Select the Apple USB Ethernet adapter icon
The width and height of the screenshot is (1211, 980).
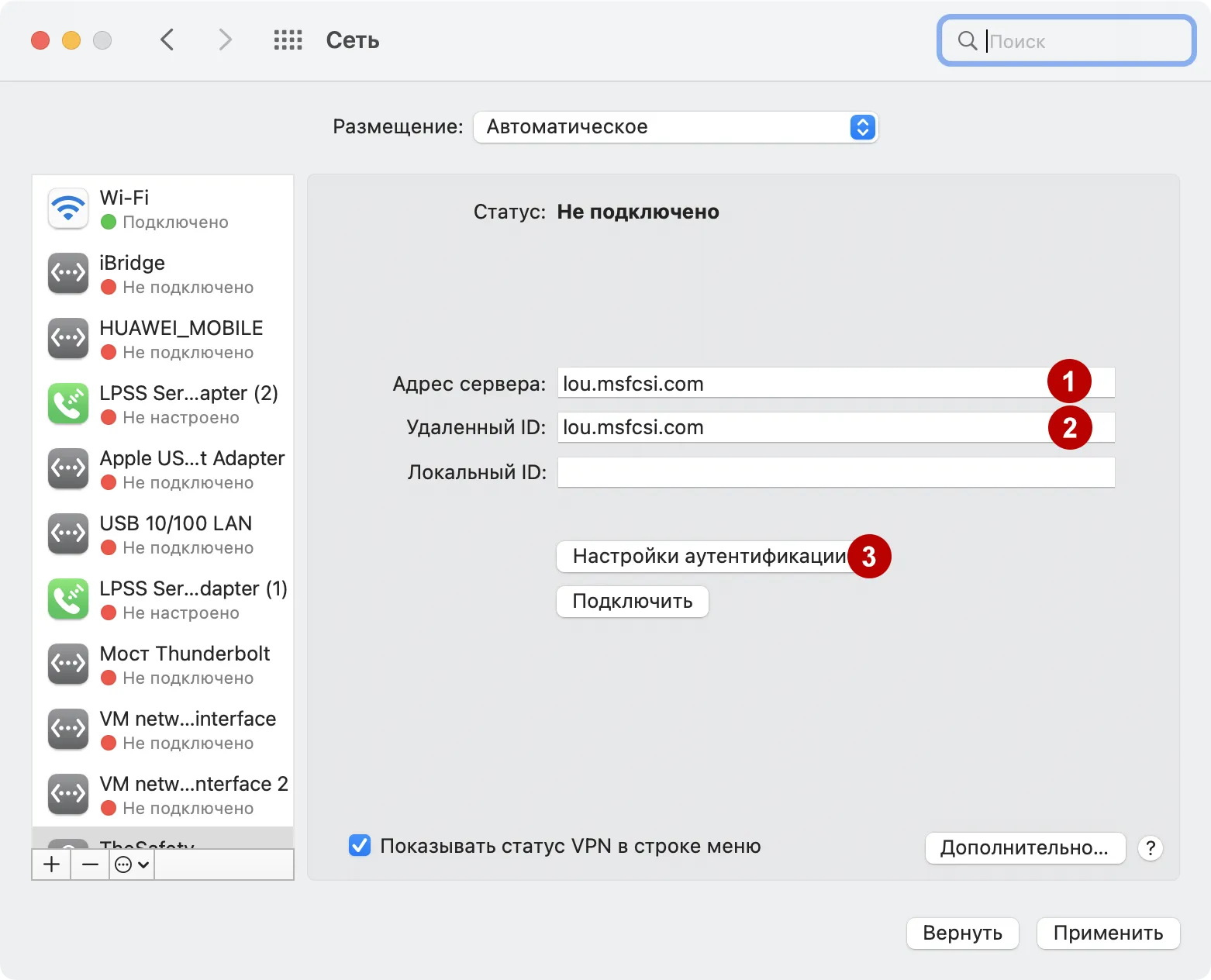67,468
